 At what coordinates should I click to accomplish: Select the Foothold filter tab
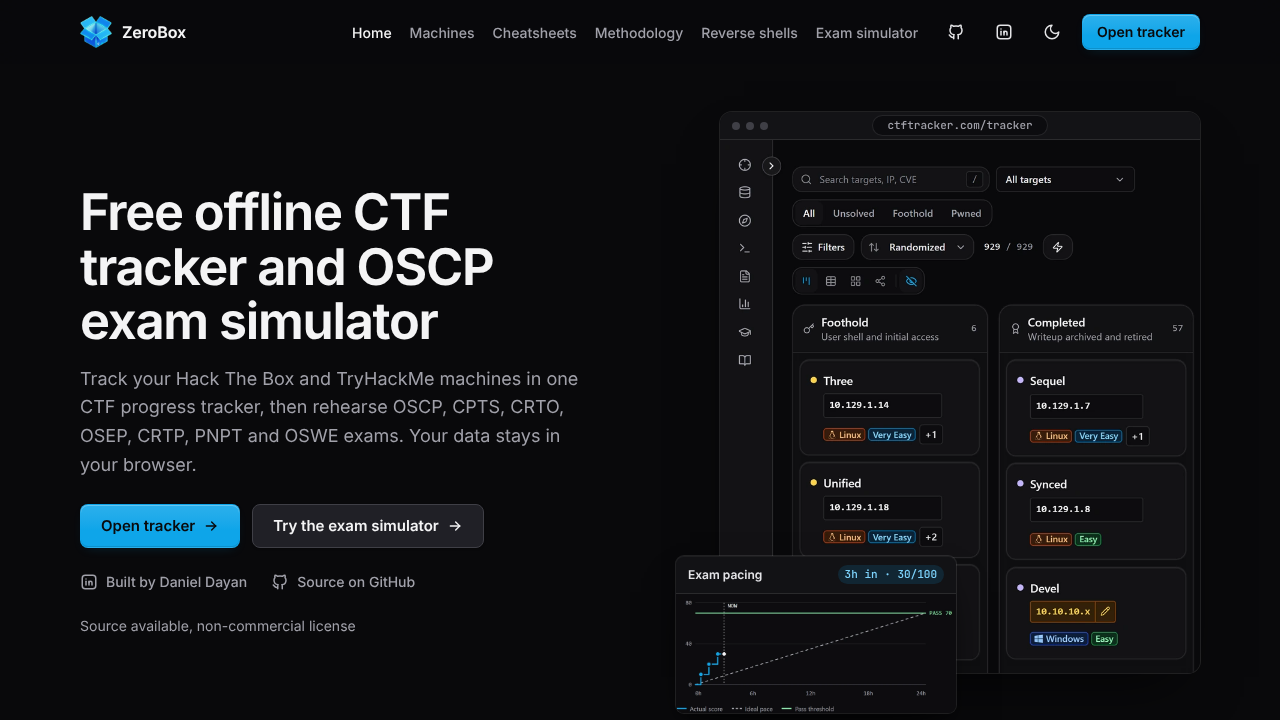click(x=913, y=213)
